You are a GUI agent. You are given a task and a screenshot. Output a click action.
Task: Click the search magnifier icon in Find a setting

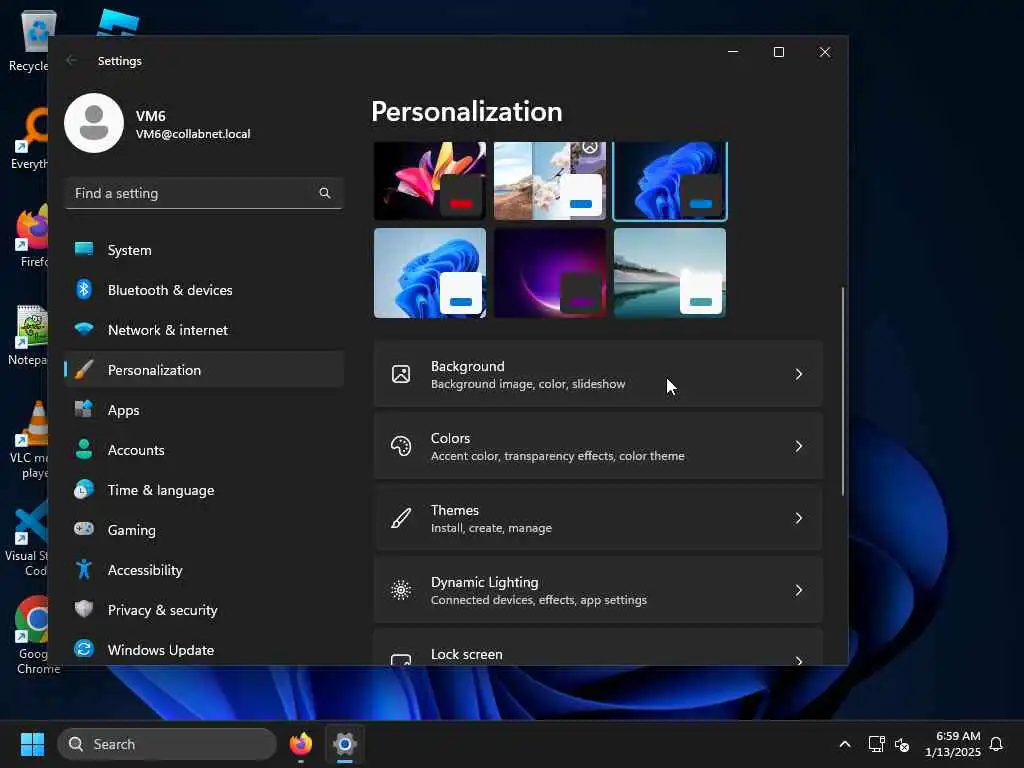tap(325, 193)
